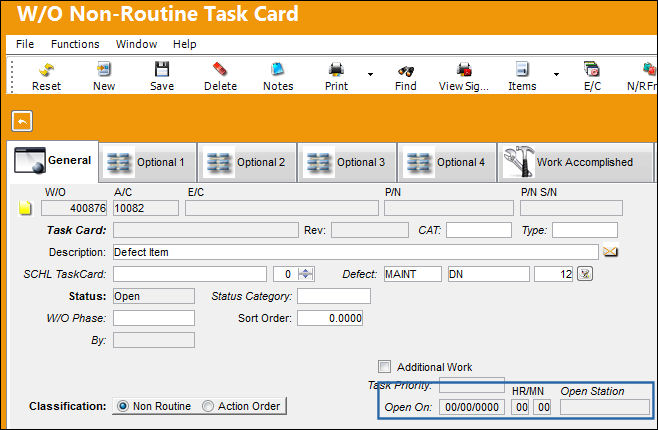Click the Task Priority field

pos(472,385)
